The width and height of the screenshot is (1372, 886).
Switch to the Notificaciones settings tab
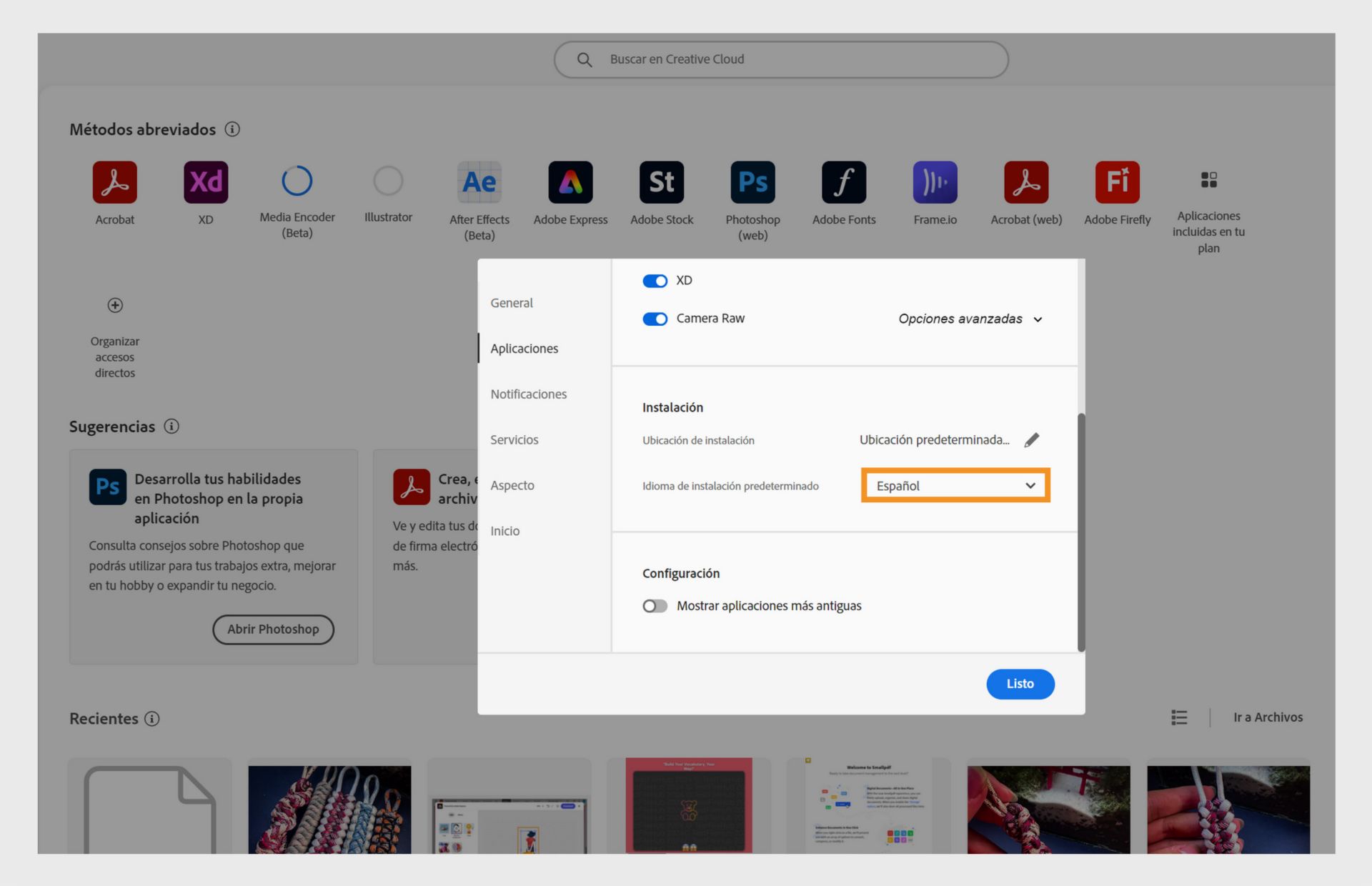(x=528, y=394)
